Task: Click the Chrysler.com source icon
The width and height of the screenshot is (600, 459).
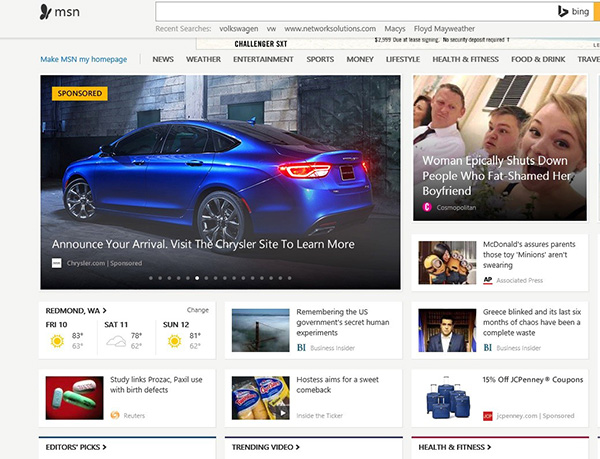Action: 57,263
